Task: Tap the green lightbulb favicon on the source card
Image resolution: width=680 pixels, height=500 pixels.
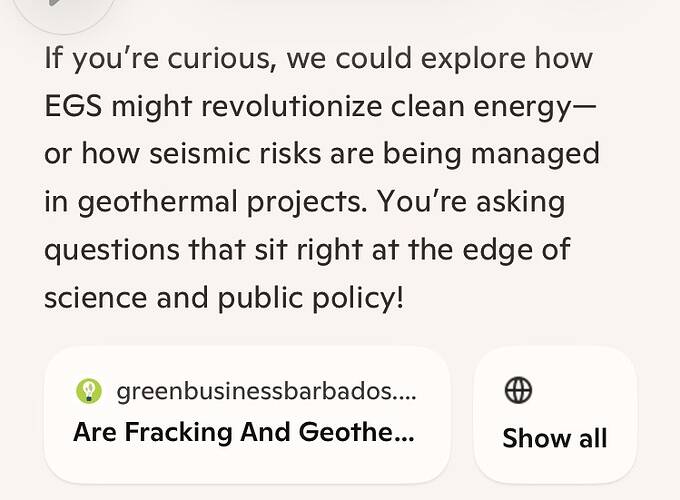Action: [x=89, y=391]
